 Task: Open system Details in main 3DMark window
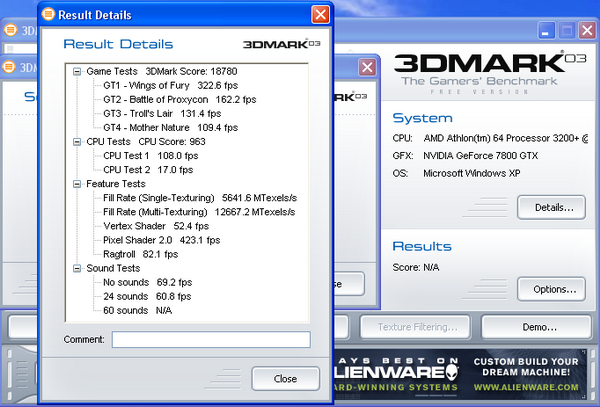coord(551,208)
